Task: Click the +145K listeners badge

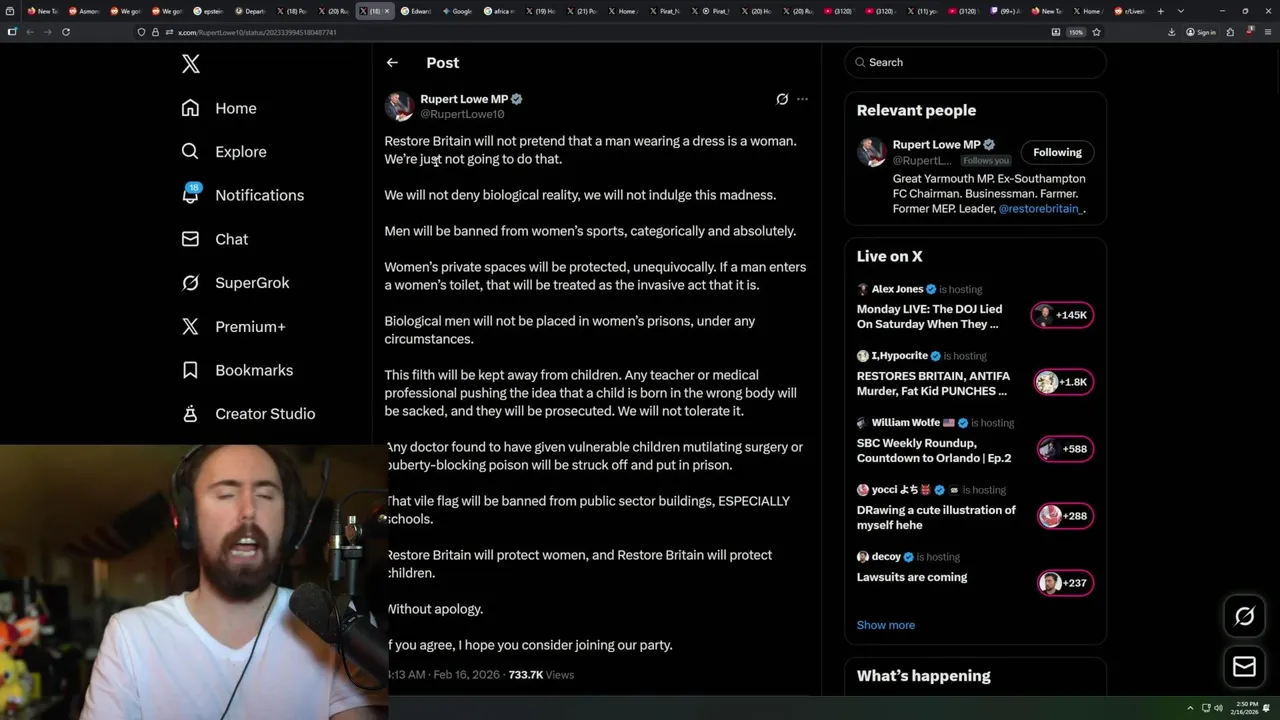Action: coord(1063,315)
